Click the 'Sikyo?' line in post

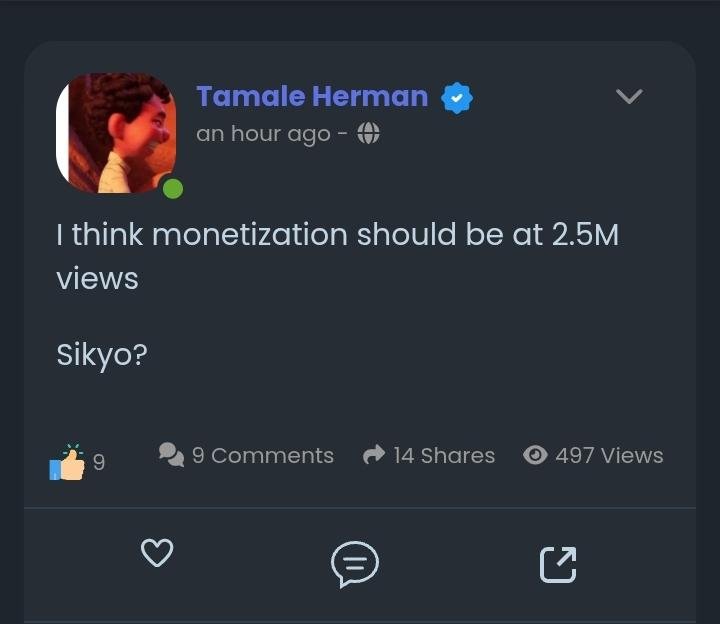102,355
